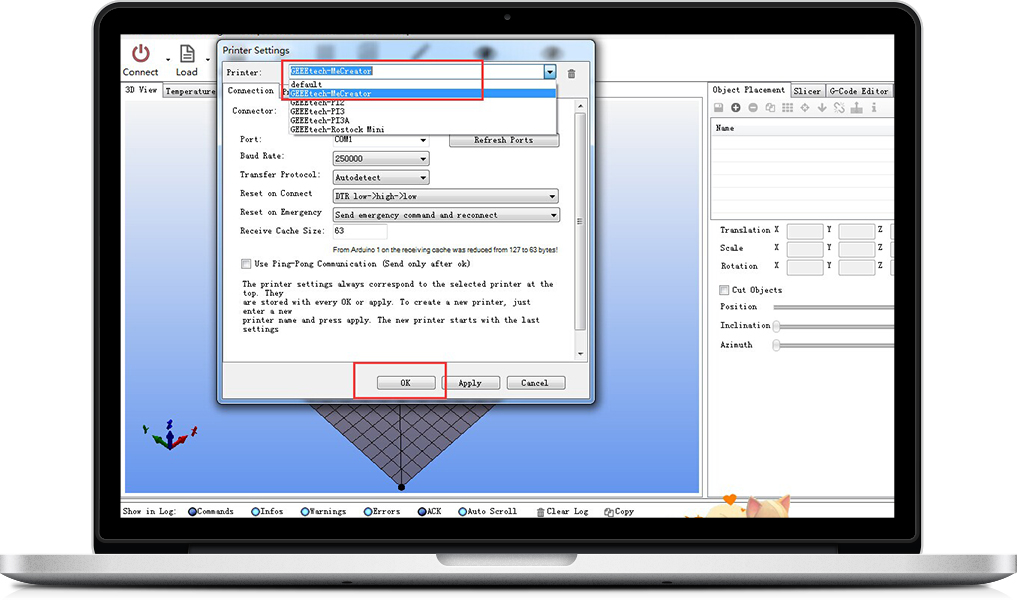Screen dimensions: 1017x601
Task: Select GEEEtech-PI3 in printer list
Action: [422, 112]
